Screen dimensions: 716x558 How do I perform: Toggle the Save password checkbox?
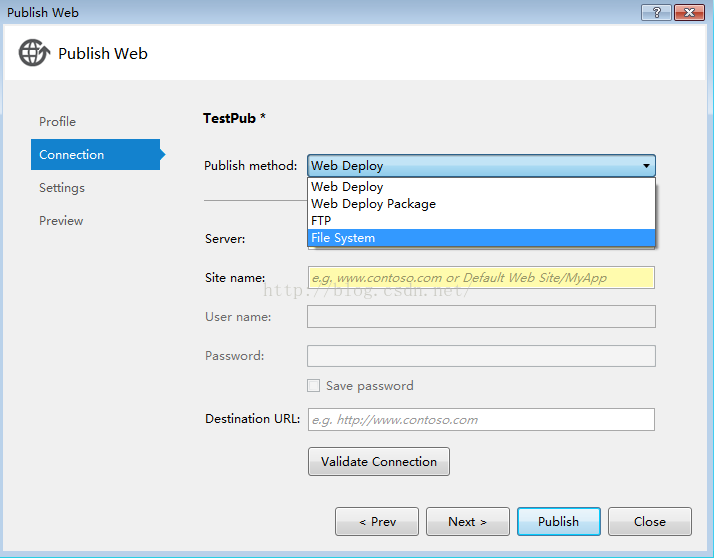coord(314,386)
